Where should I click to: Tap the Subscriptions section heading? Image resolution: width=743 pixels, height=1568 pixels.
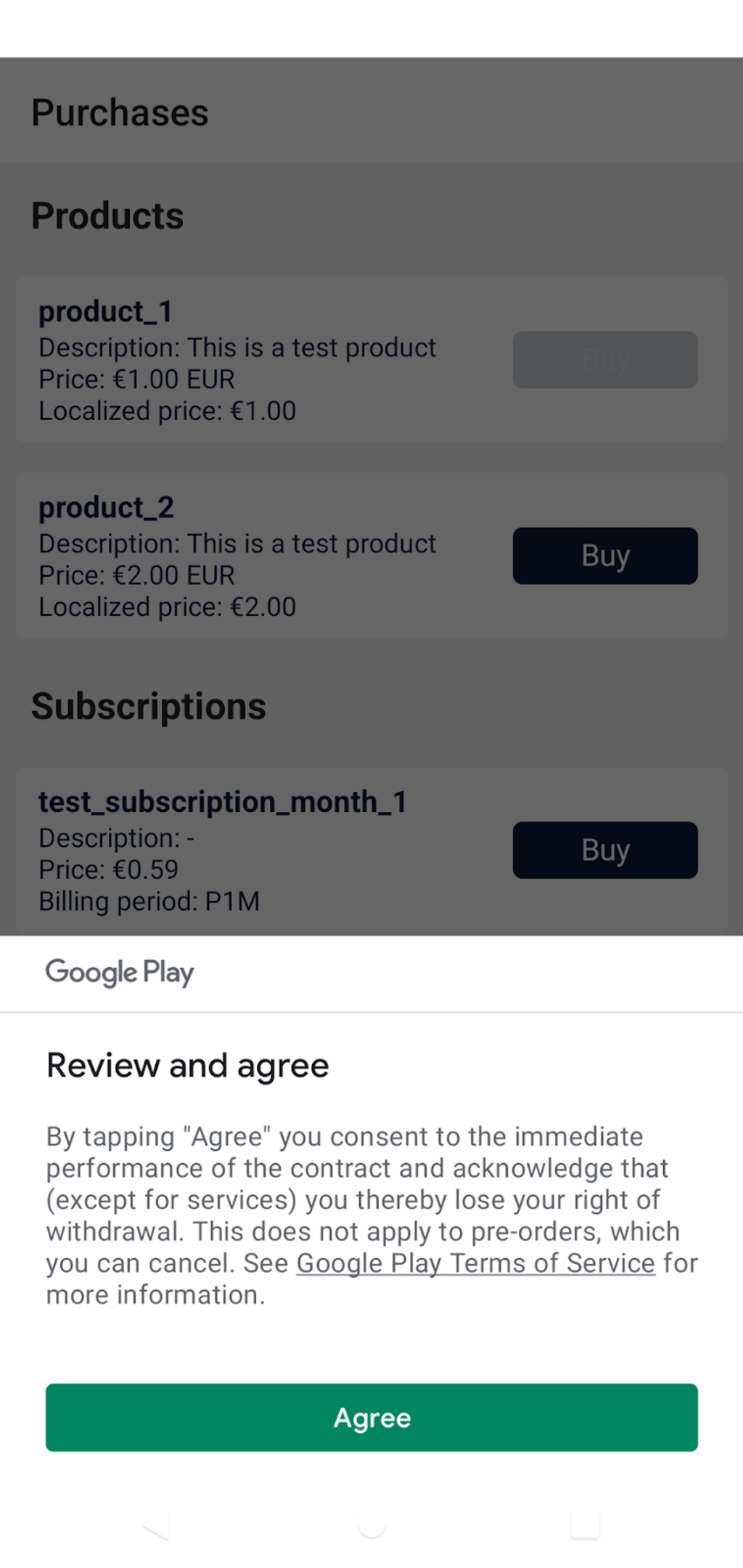pos(149,707)
